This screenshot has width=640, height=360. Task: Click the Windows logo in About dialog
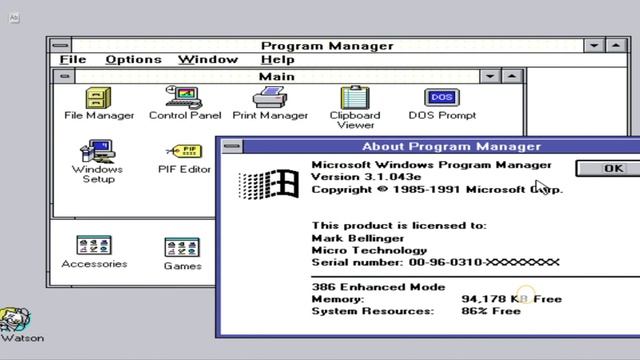[269, 184]
